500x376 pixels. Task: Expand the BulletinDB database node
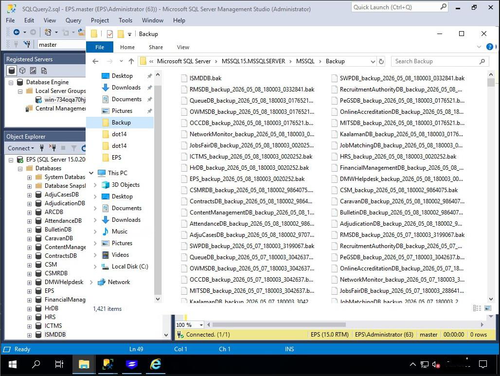29,230
